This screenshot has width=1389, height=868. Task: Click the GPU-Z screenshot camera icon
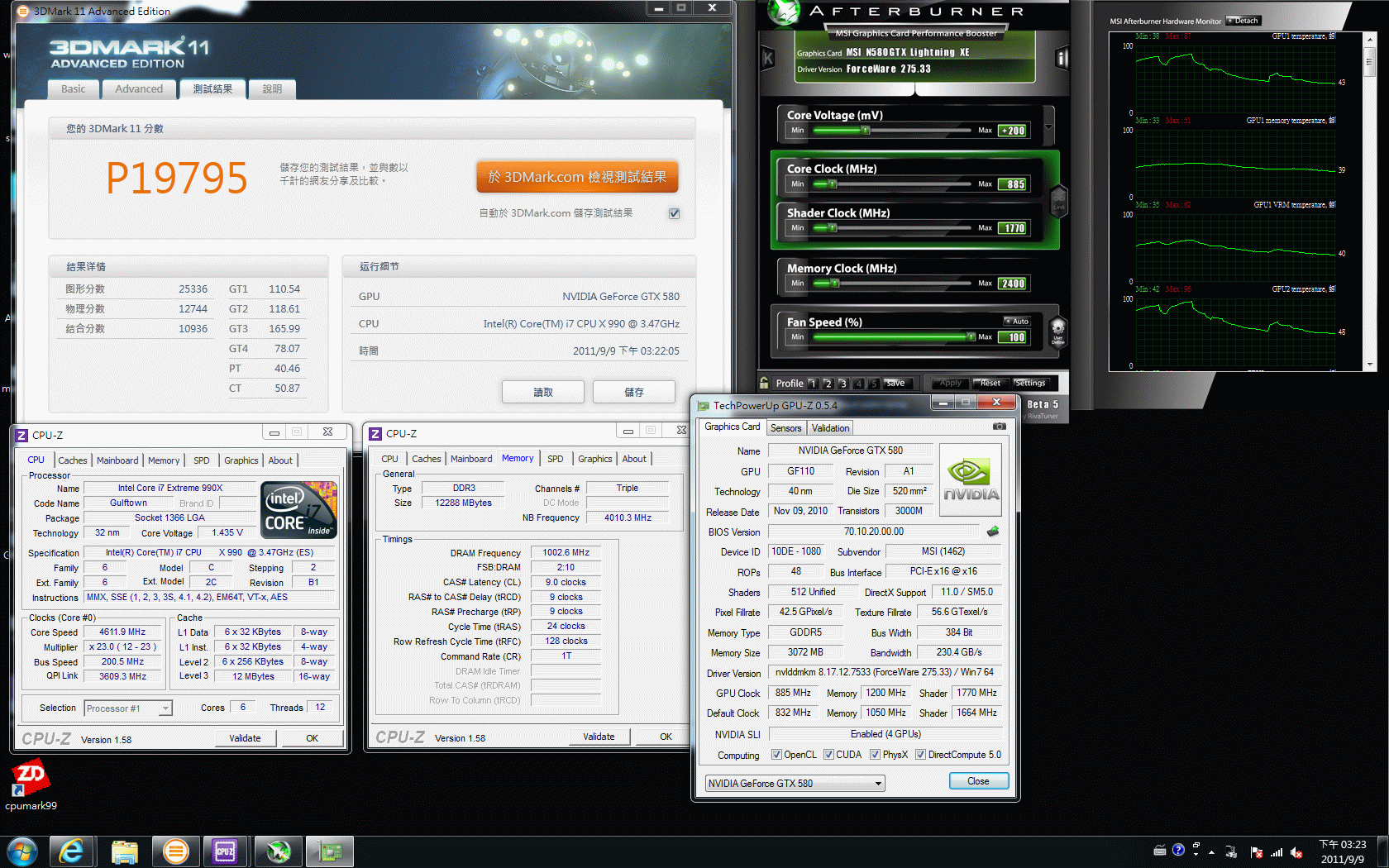[x=1000, y=427]
